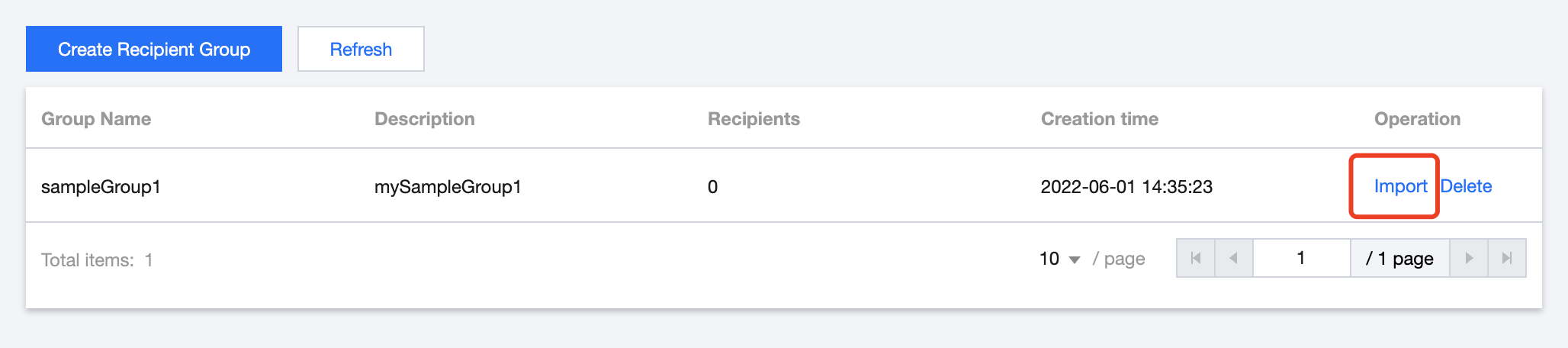This screenshot has width=1568, height=348.
Task: Click the Recipients column header
Action: 753,119
